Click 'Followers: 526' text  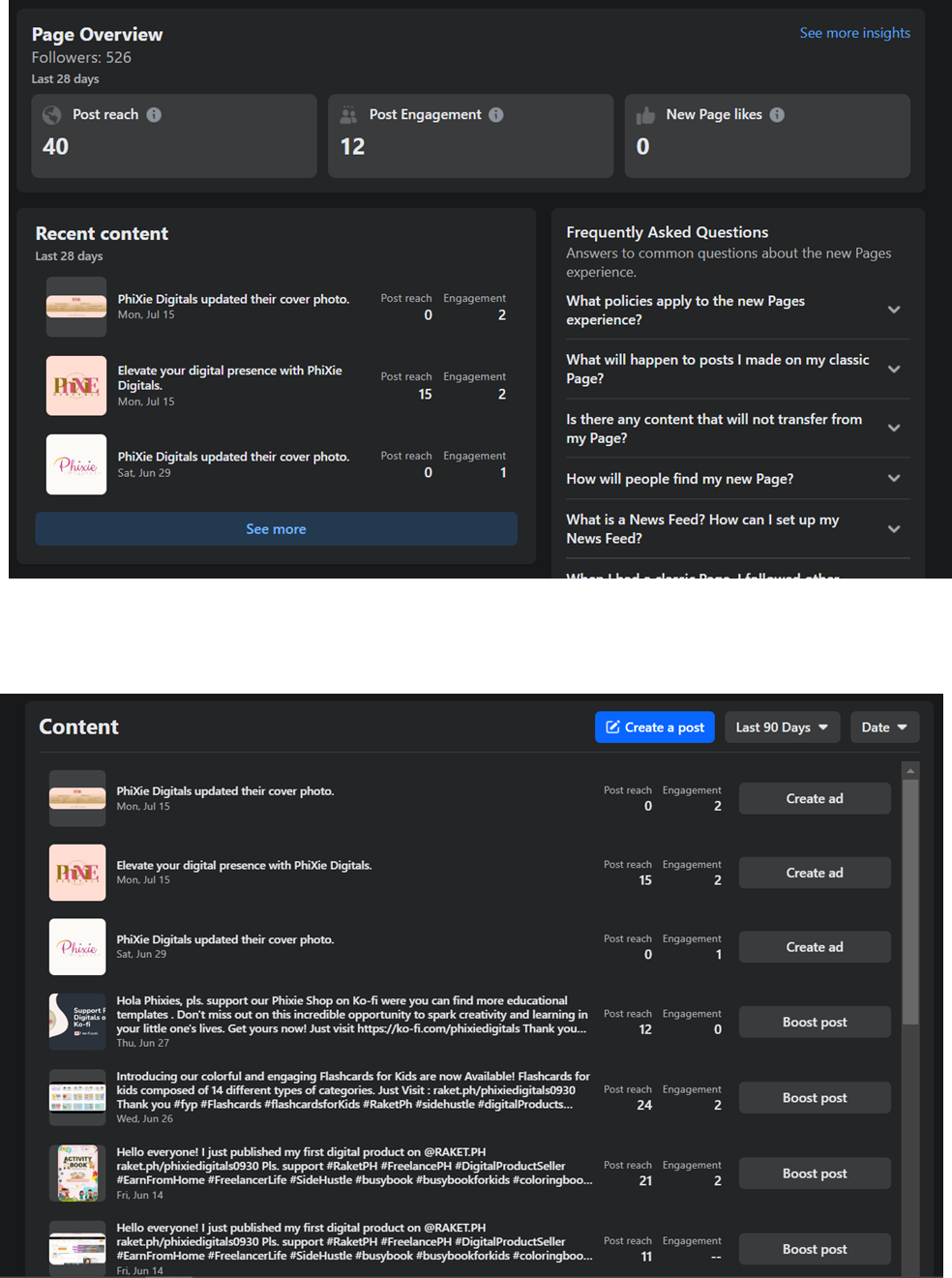click(81, 57)
